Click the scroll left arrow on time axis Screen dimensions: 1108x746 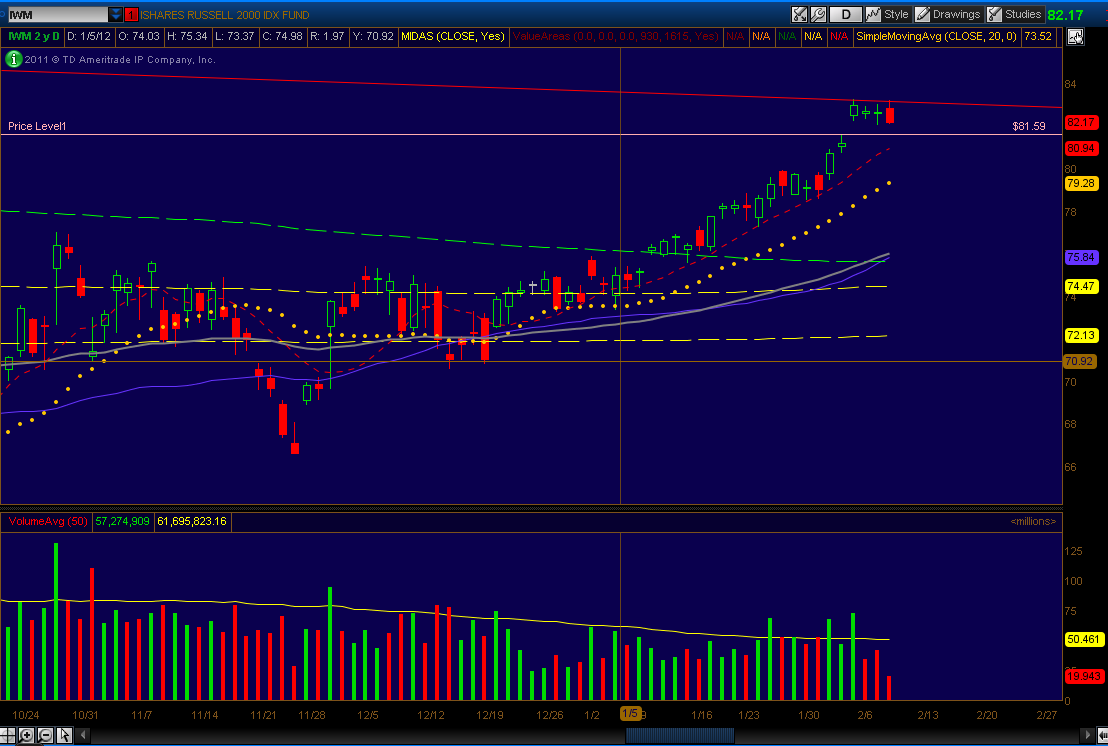click(x=83, y=735)
